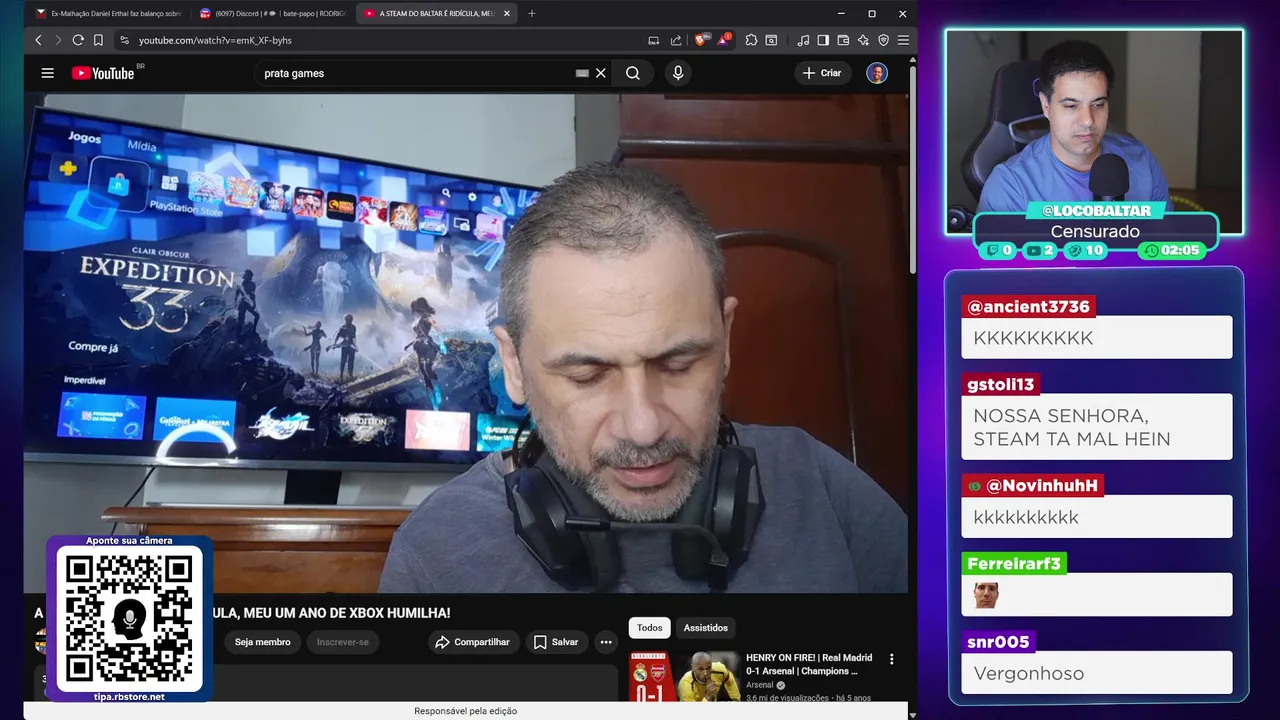Go back with the browser back arrow

click(38, 40)
